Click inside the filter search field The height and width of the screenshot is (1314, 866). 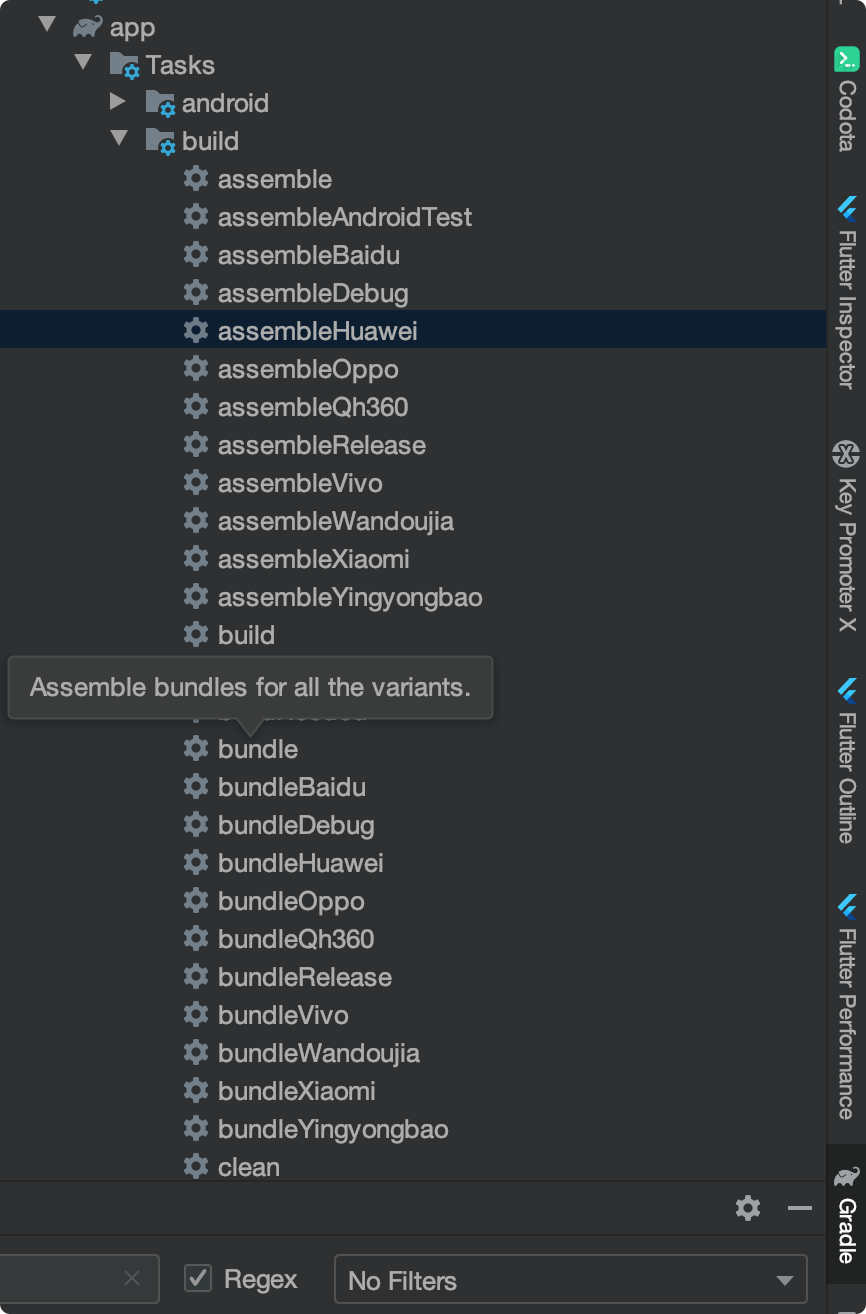tap(60, 1278)
